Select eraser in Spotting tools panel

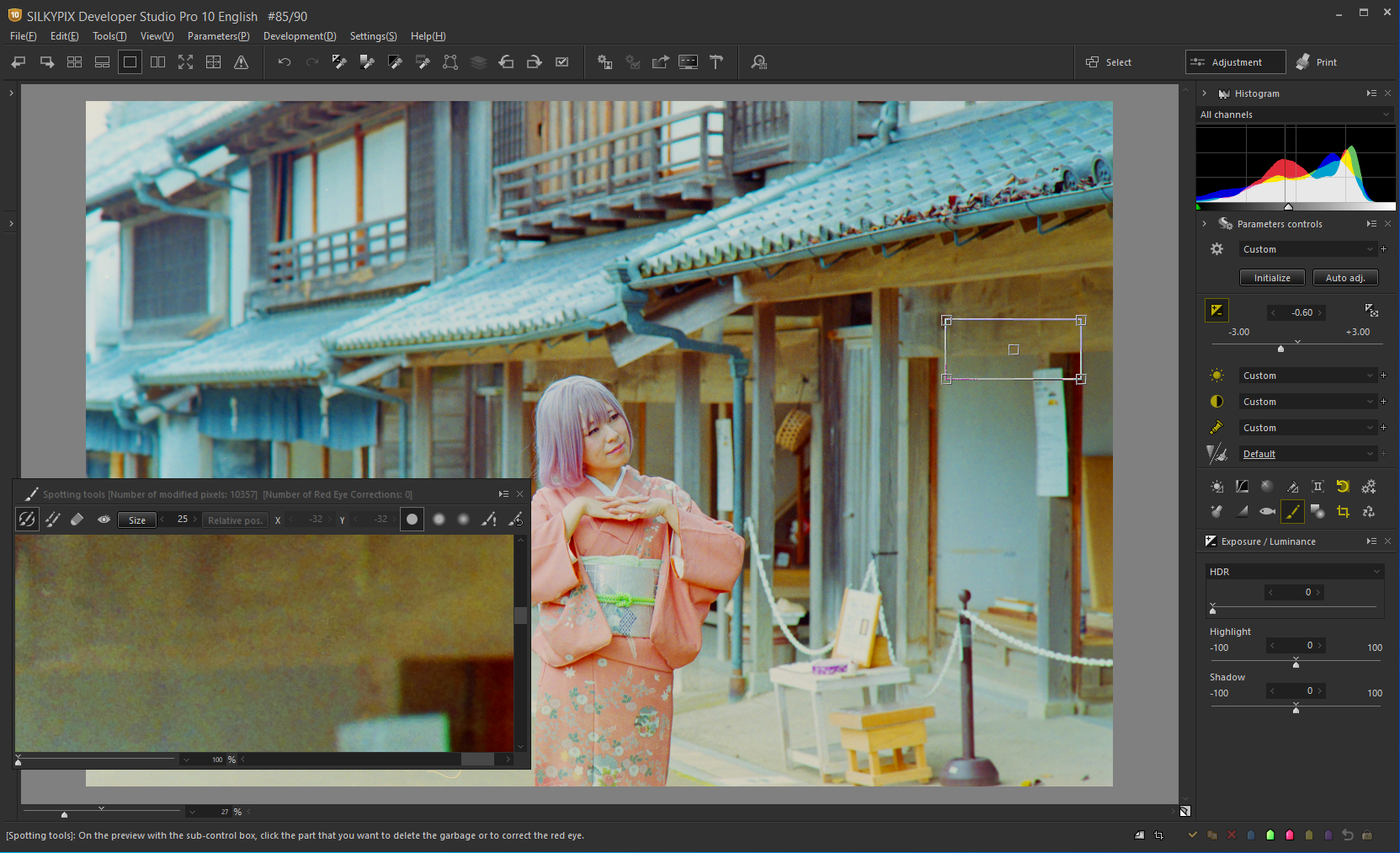[77, 520]
